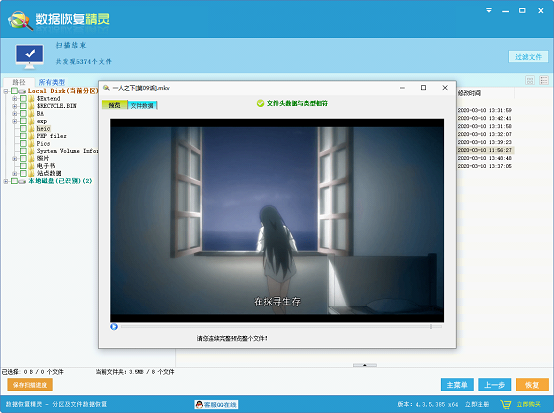
Task: Select the 本地磁盘(已识别)(2) tree item
Action: (x=60, y=181)
